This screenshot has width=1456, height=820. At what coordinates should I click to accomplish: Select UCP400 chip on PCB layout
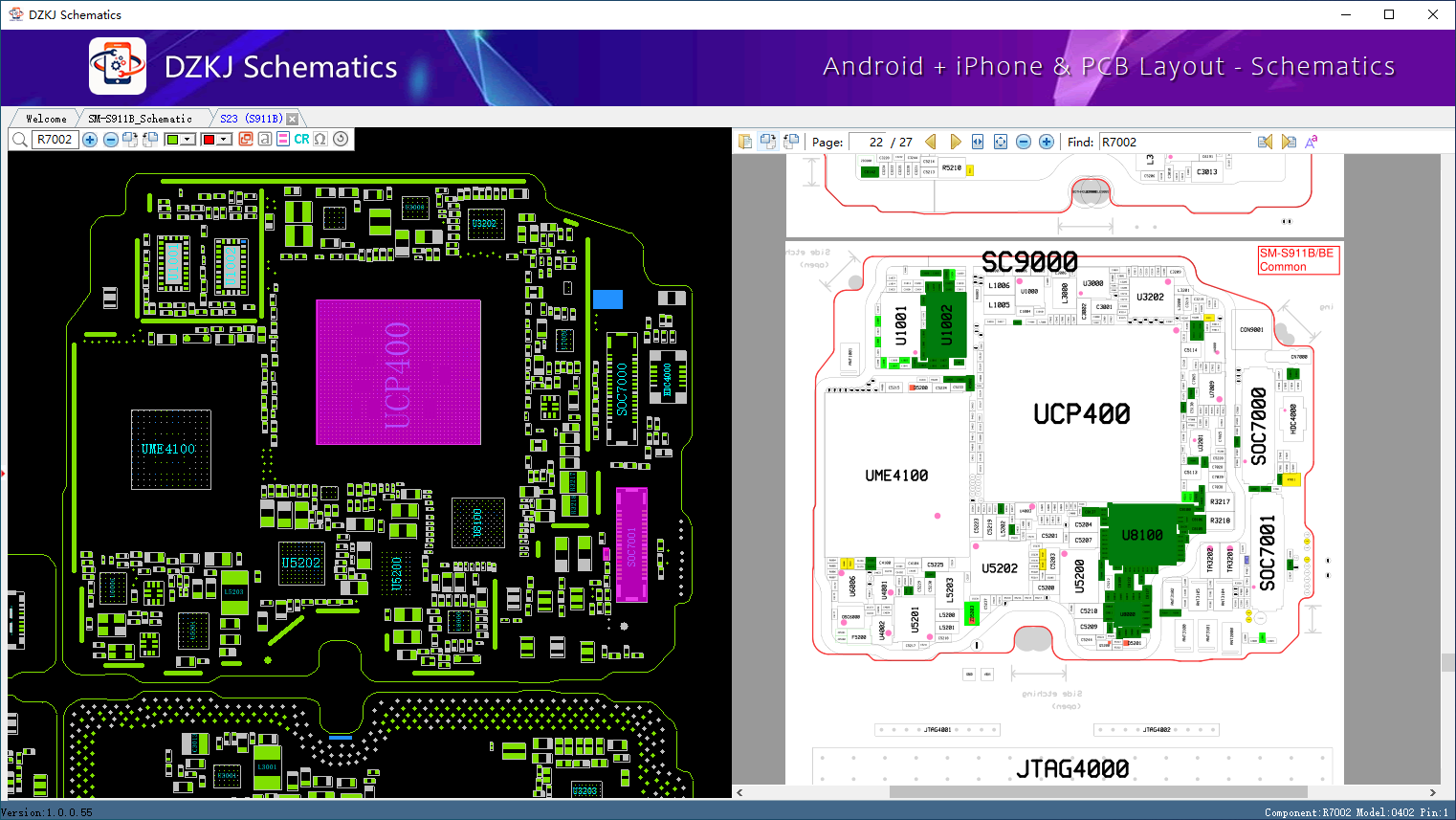(x=398, y=372)
